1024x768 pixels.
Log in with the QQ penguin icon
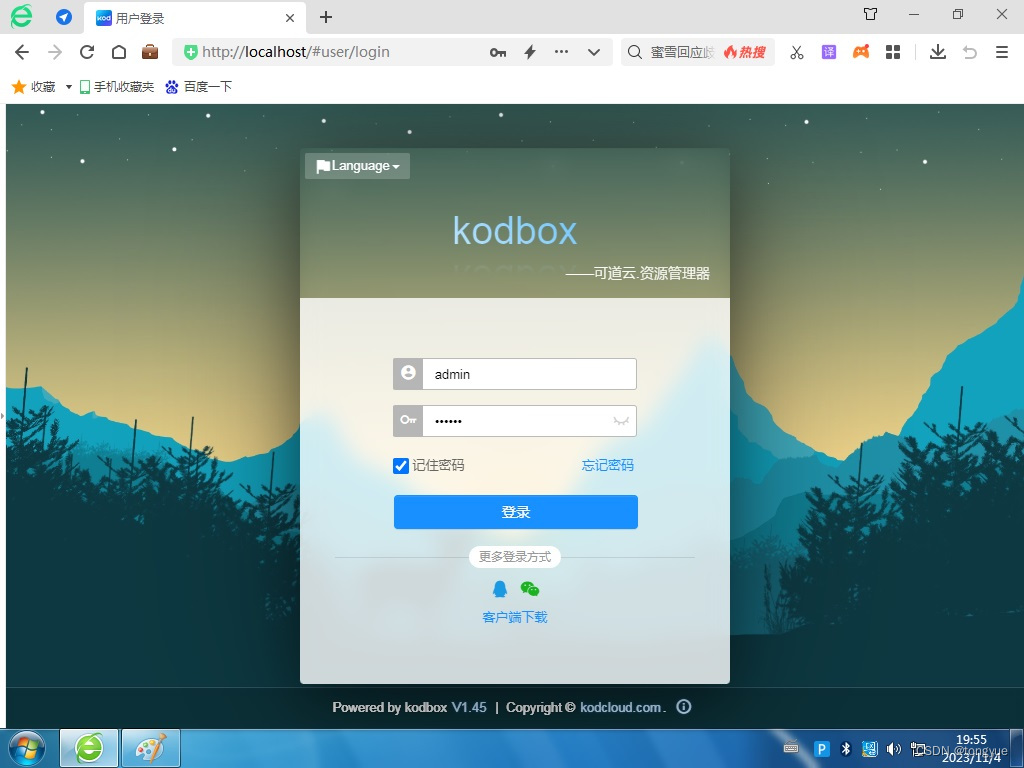pyautogui.click(x=500, y=589)
